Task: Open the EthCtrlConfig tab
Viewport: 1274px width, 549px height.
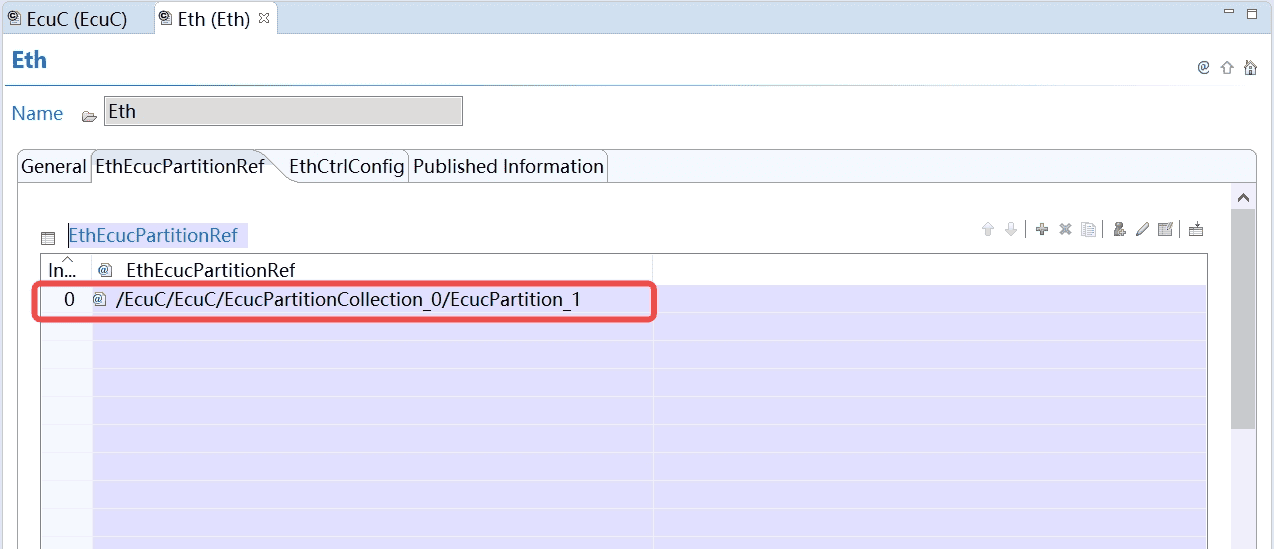Action: tap(347, 167)
